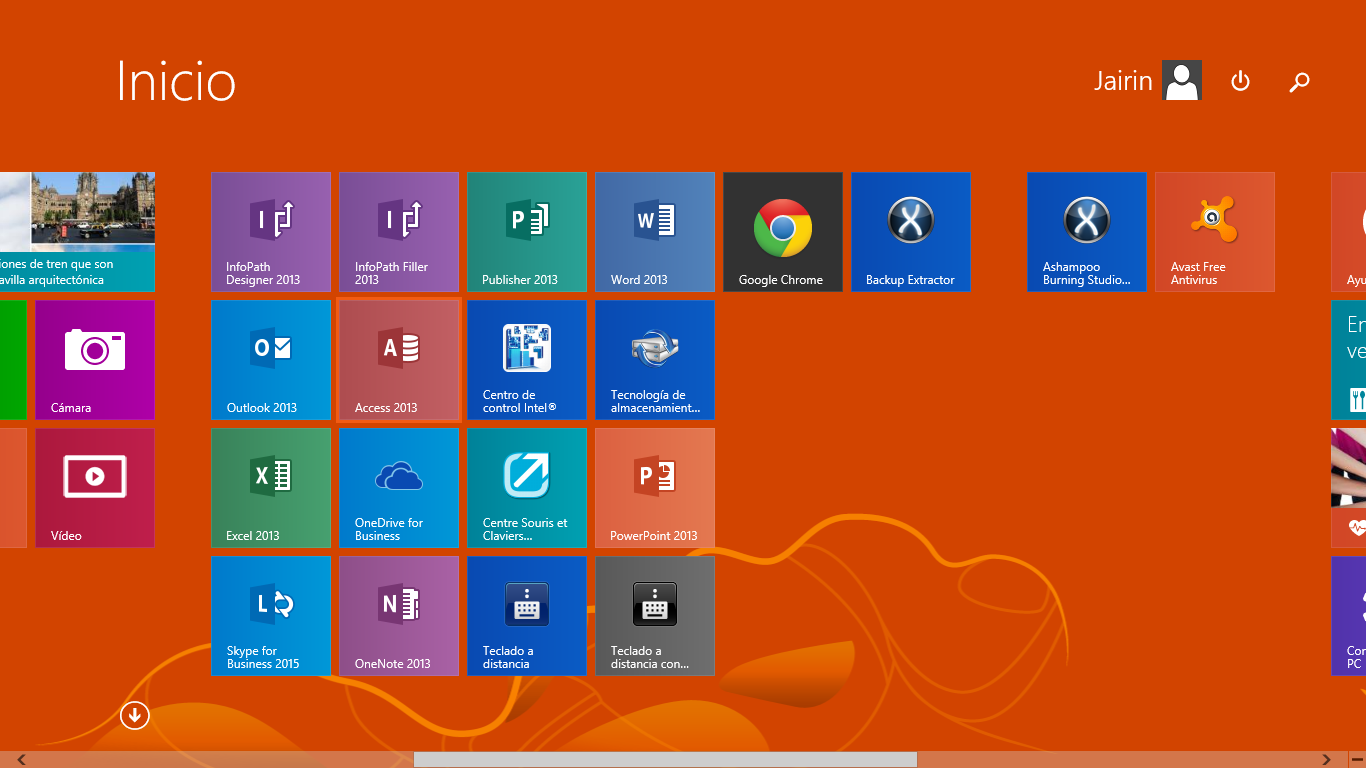Open PowerPoint 2013
The image size is (1366, 768).
[x=655, y=487]
